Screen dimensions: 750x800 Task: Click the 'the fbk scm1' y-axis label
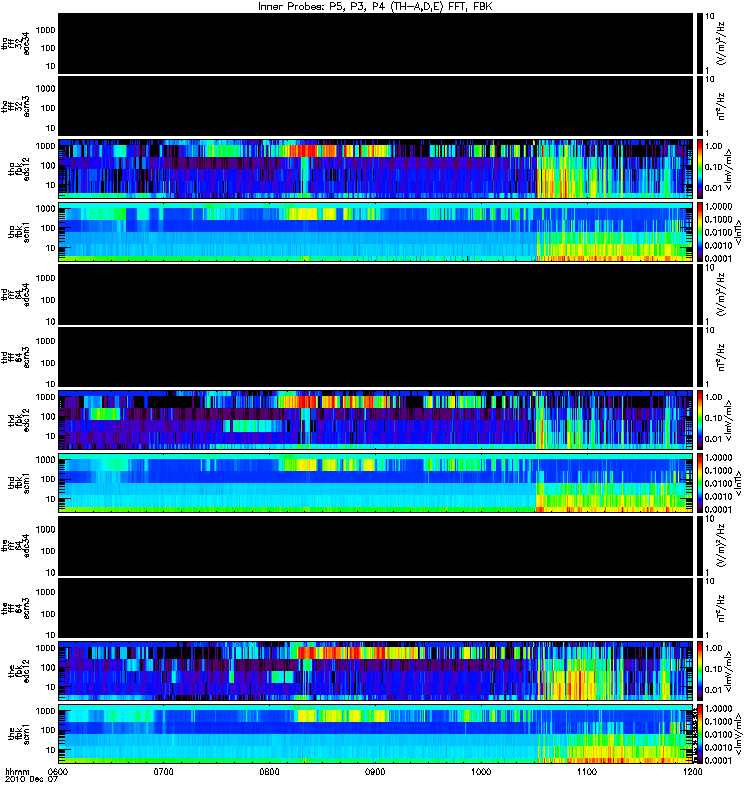click(20, 734)
